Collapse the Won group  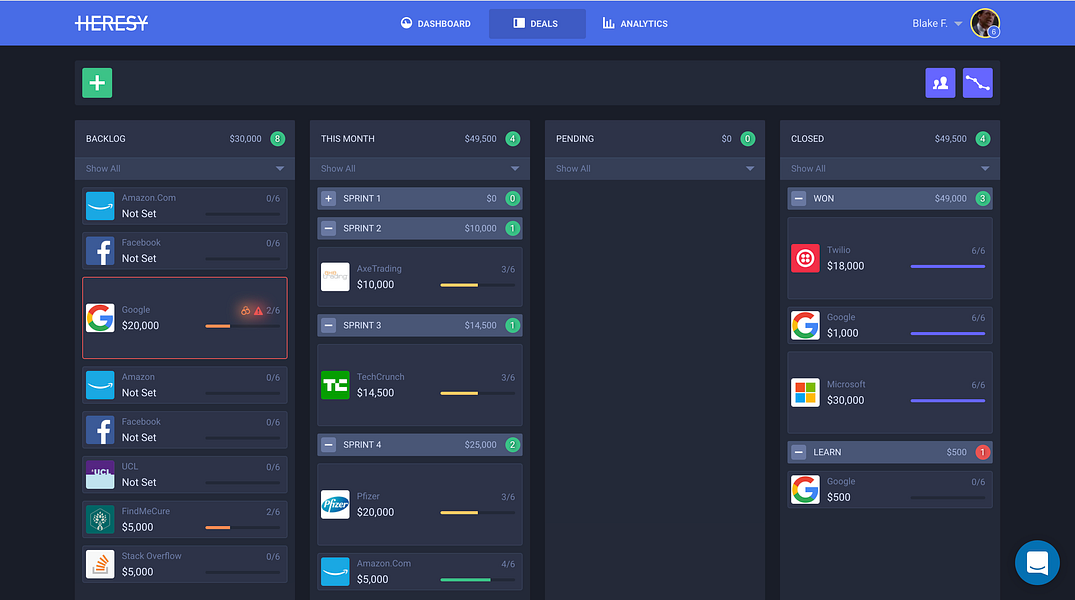pyautogui.click(x=798, y=199)
